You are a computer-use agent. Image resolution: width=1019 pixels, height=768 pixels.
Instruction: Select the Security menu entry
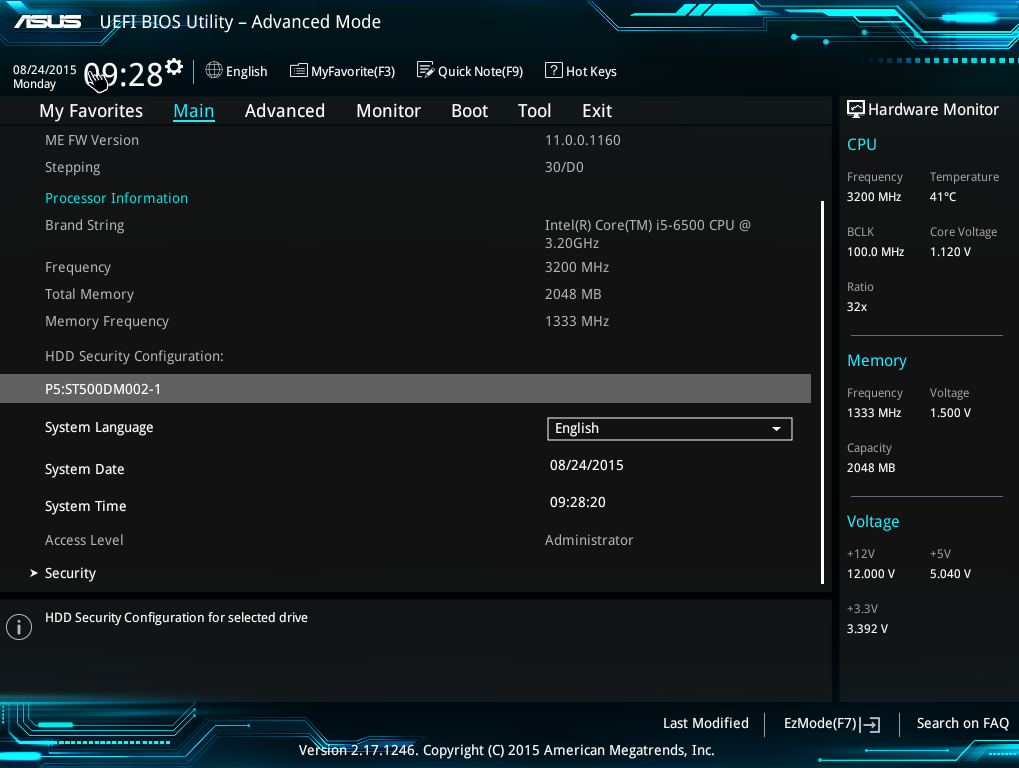(x=70, y=573)
